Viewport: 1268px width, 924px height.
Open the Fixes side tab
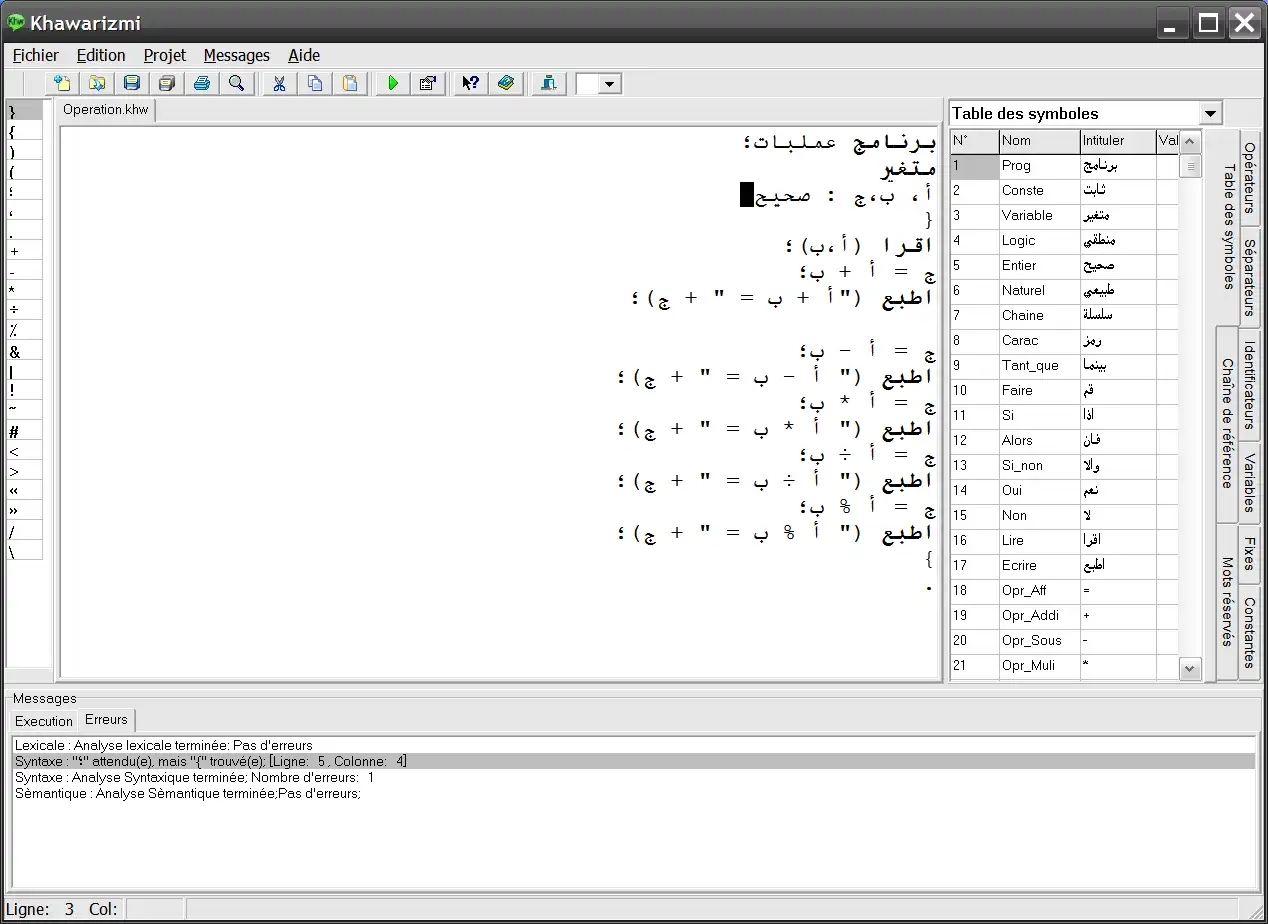1250,554
